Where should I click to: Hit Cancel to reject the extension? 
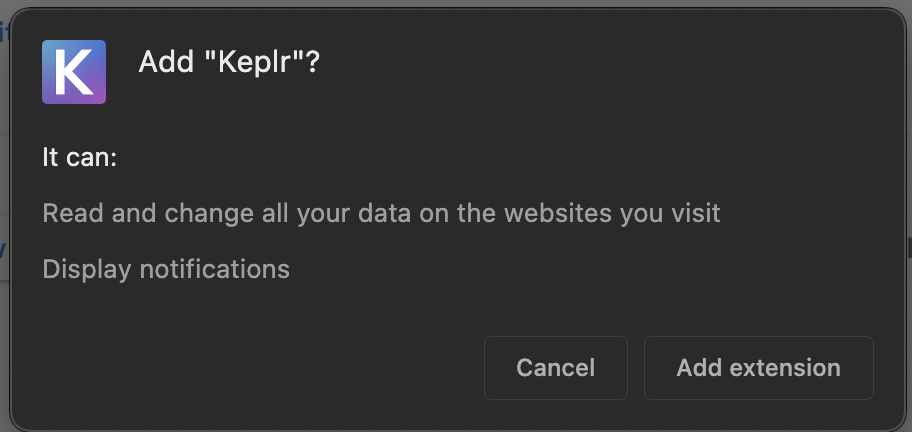[x=555, y=368]
